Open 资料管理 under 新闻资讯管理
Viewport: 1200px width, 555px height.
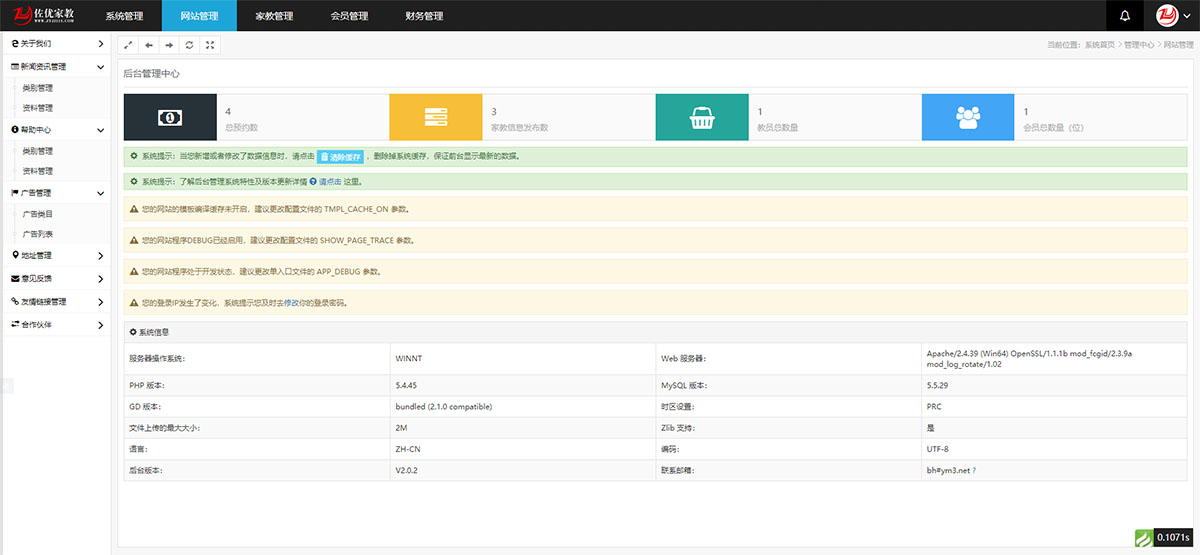[38, 108]
